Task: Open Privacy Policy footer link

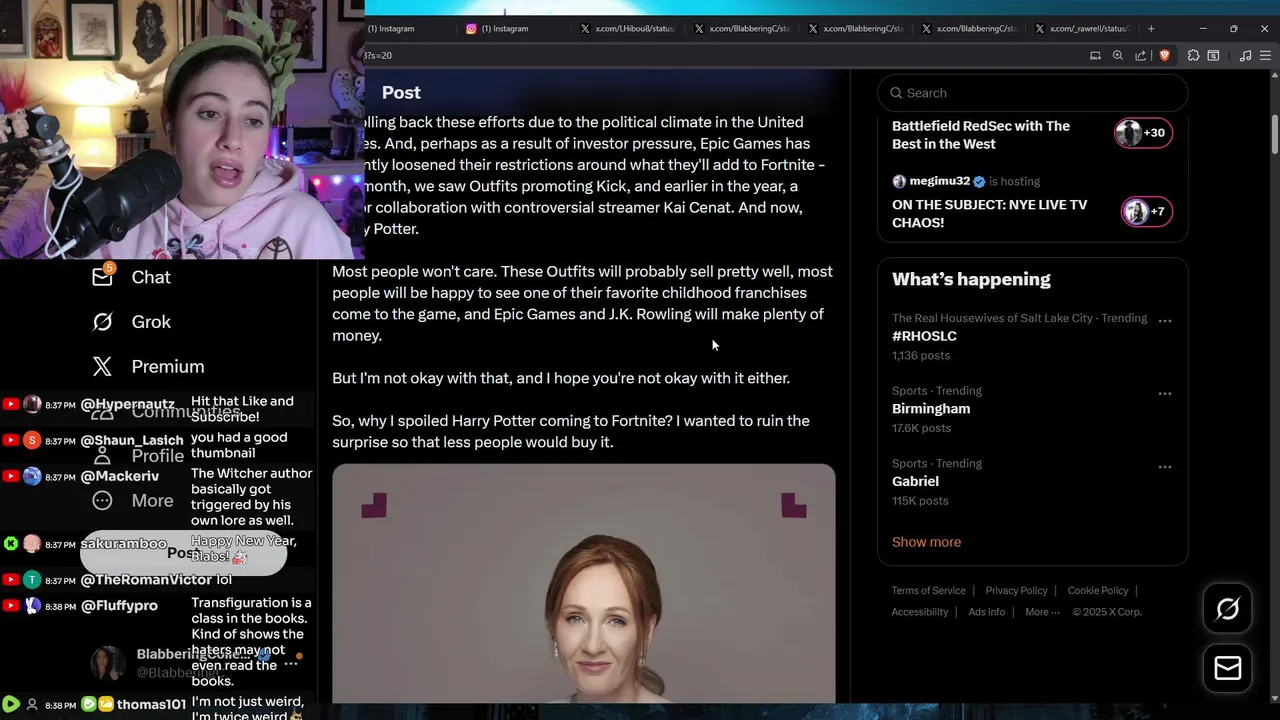Action: pos(1016,591)
